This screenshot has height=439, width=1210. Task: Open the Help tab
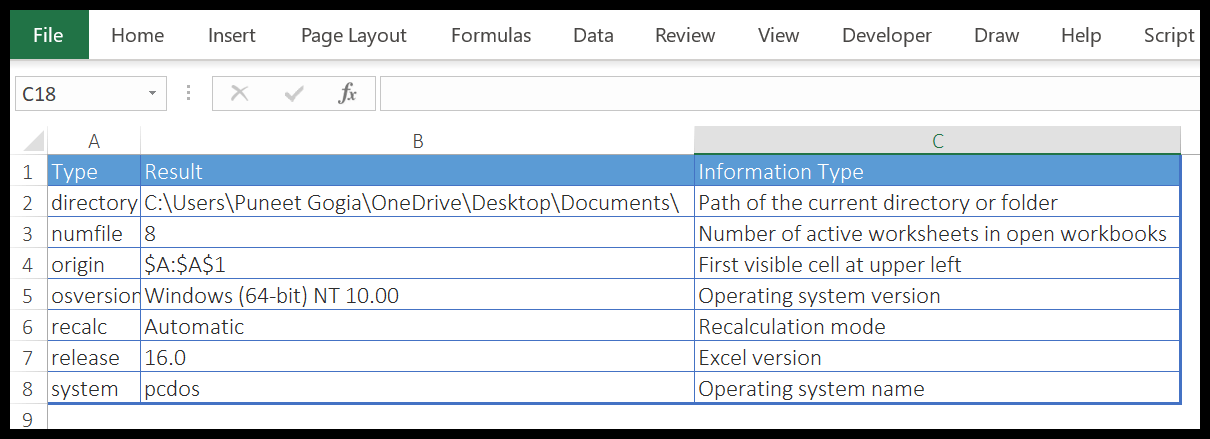(1081, 35)
